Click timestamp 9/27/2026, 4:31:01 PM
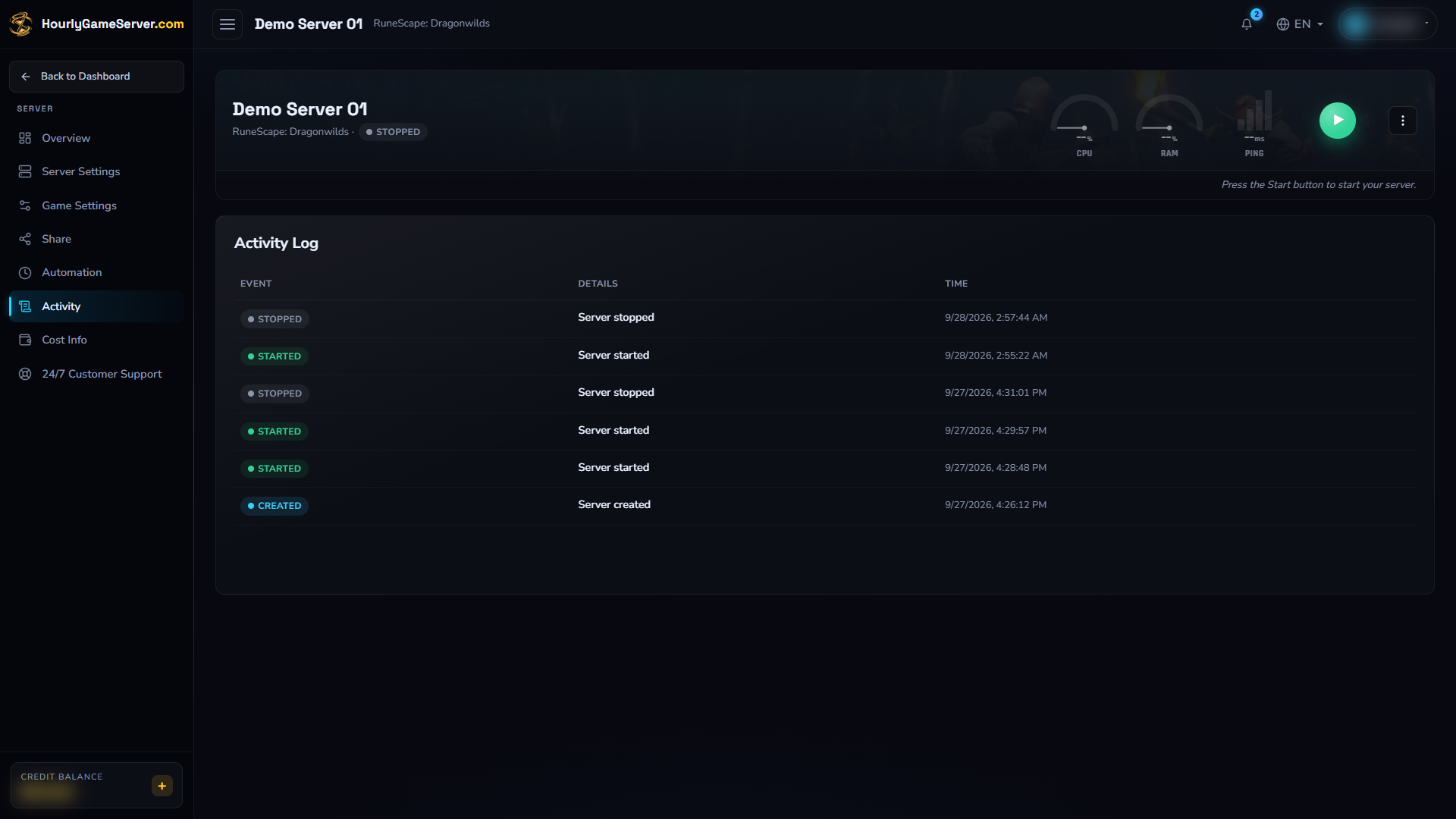The width and height of the screenshot is (1456, 819). 996,393
